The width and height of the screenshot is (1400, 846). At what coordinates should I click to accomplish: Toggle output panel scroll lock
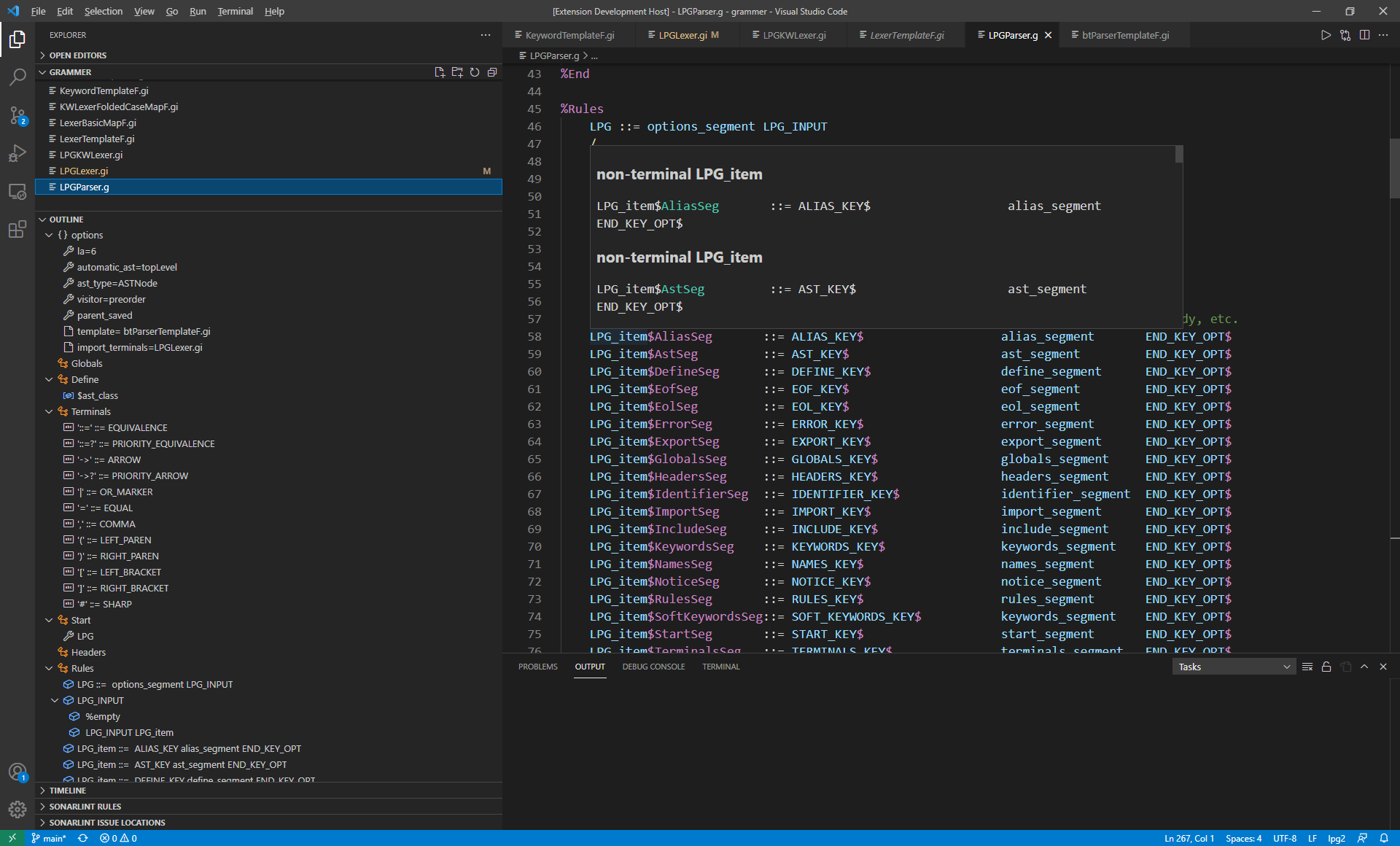(1326, 667)
